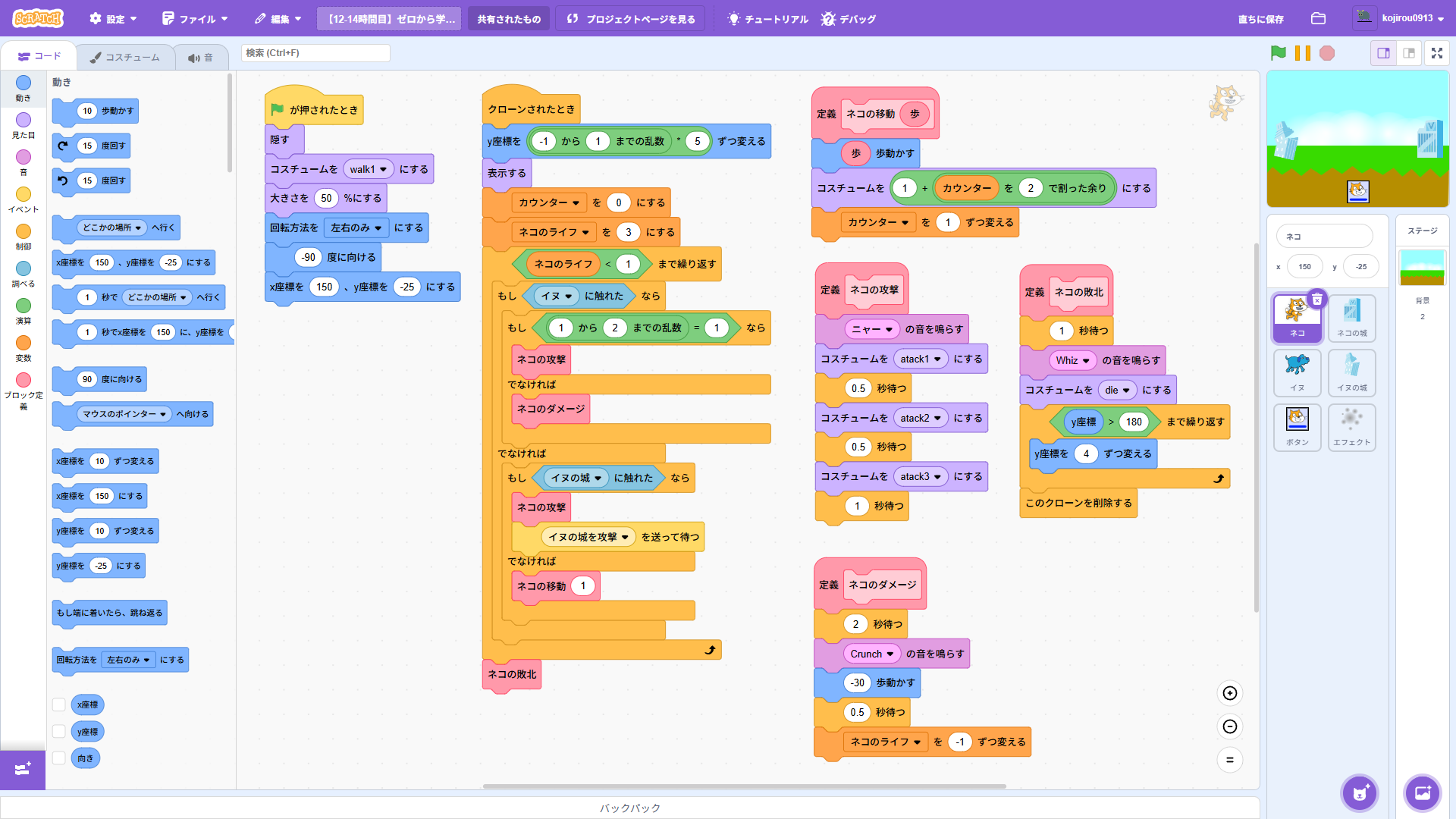Click プロジェクトページを見る button
Screen dimensions: 1456x819
[x=631, y=18]
